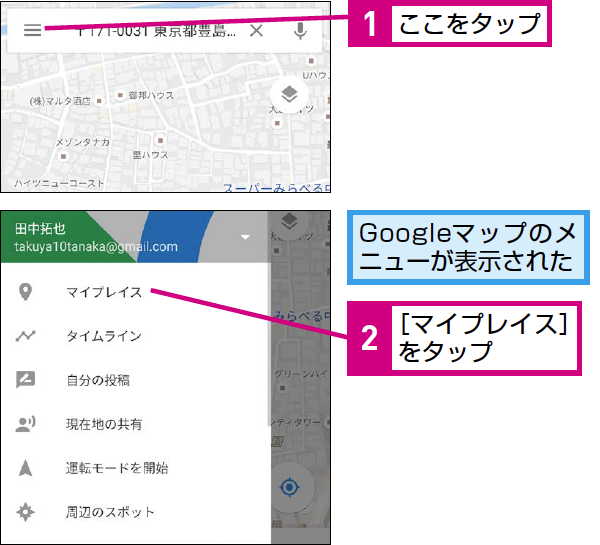Open 周辺のスポット menu entry
Image resolution: width=600 pixels, height=545 pixels.
point(110,512)
